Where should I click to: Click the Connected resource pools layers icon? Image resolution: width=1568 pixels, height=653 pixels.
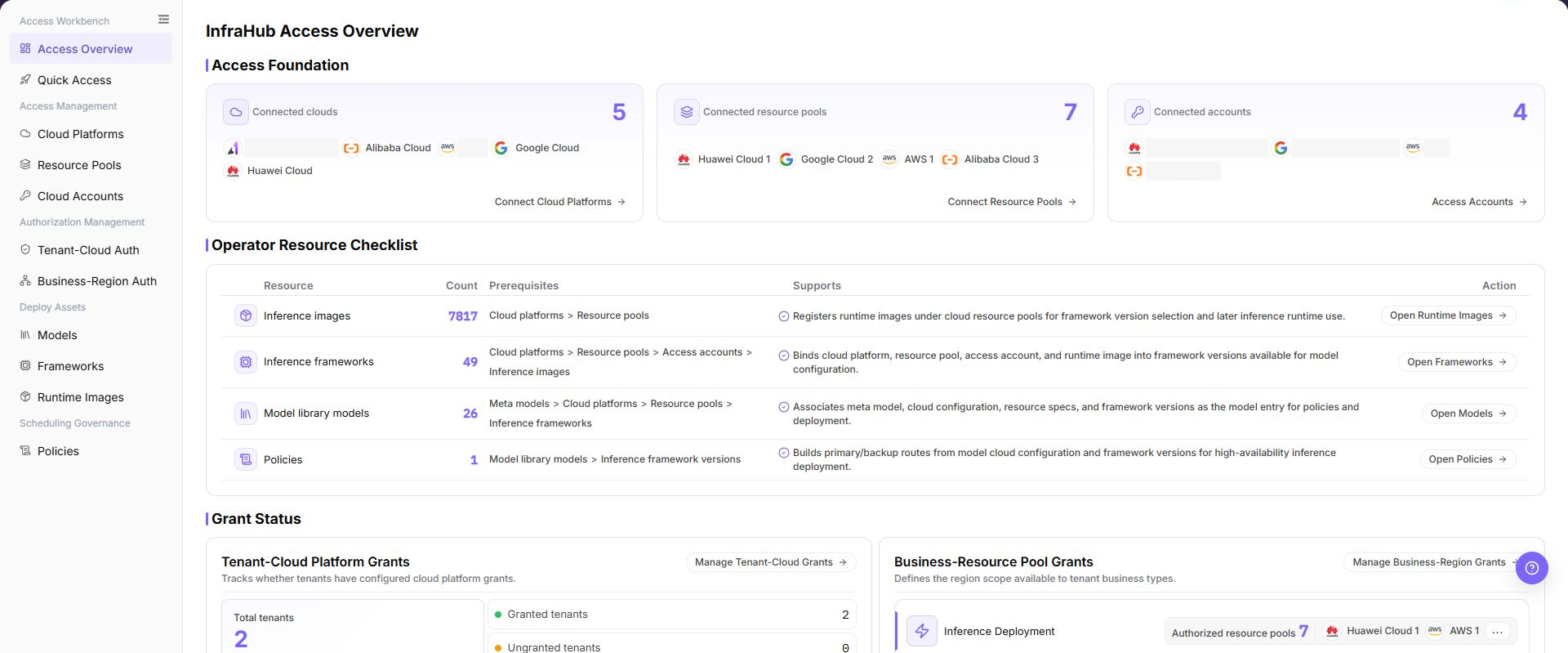tap(687, 112)
